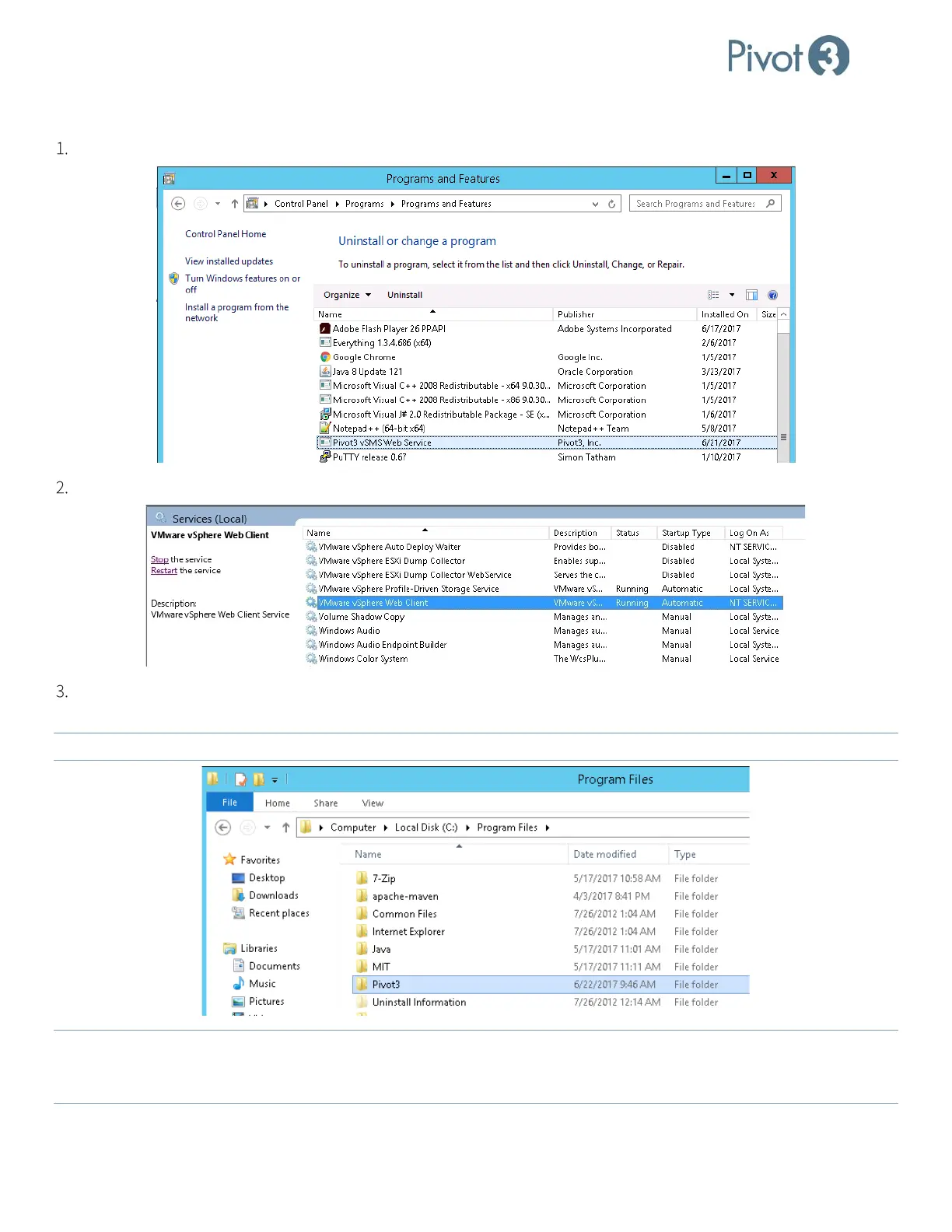Open the File tab in Program Files
Image resolution: width=952 pixels, height=1232 pixels.
click(229, 803)
